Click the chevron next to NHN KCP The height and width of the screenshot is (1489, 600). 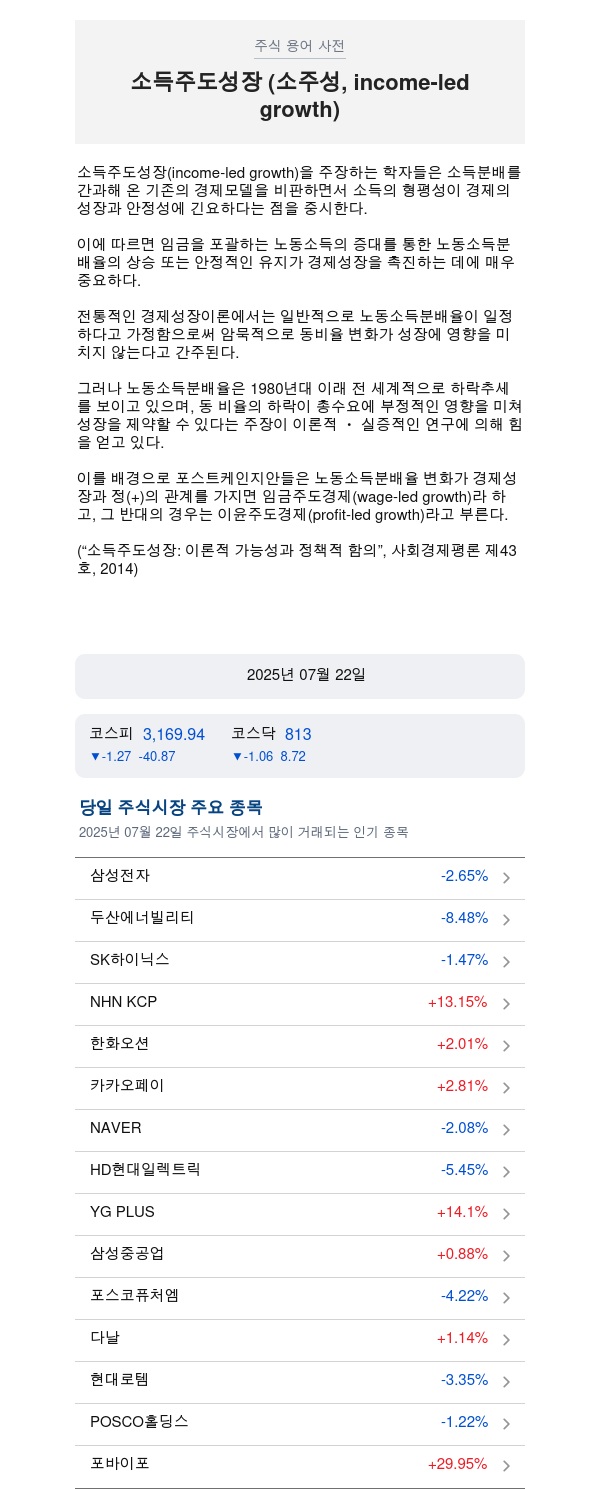tap(506, 1004)
